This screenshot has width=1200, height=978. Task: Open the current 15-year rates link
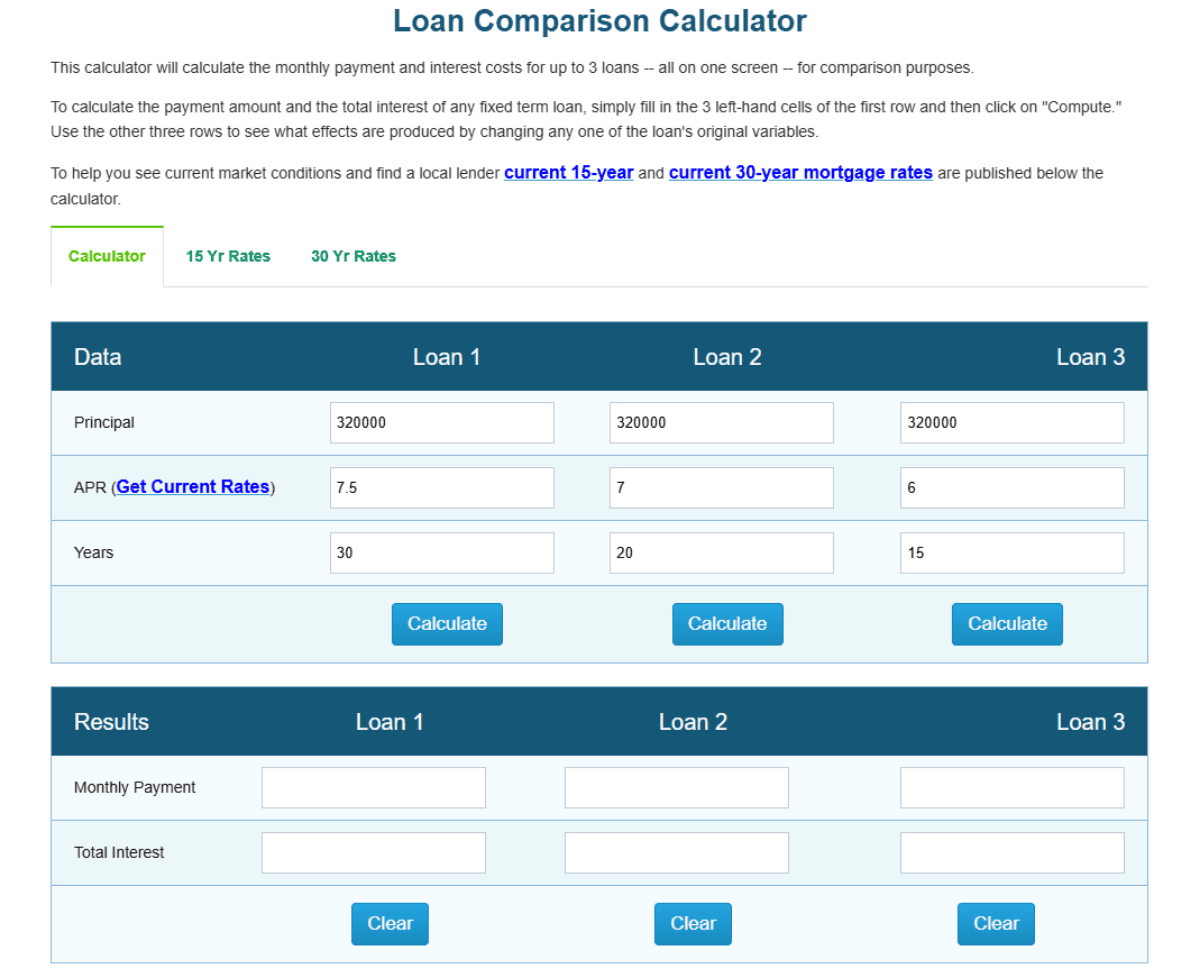click(x=568, y=172)
